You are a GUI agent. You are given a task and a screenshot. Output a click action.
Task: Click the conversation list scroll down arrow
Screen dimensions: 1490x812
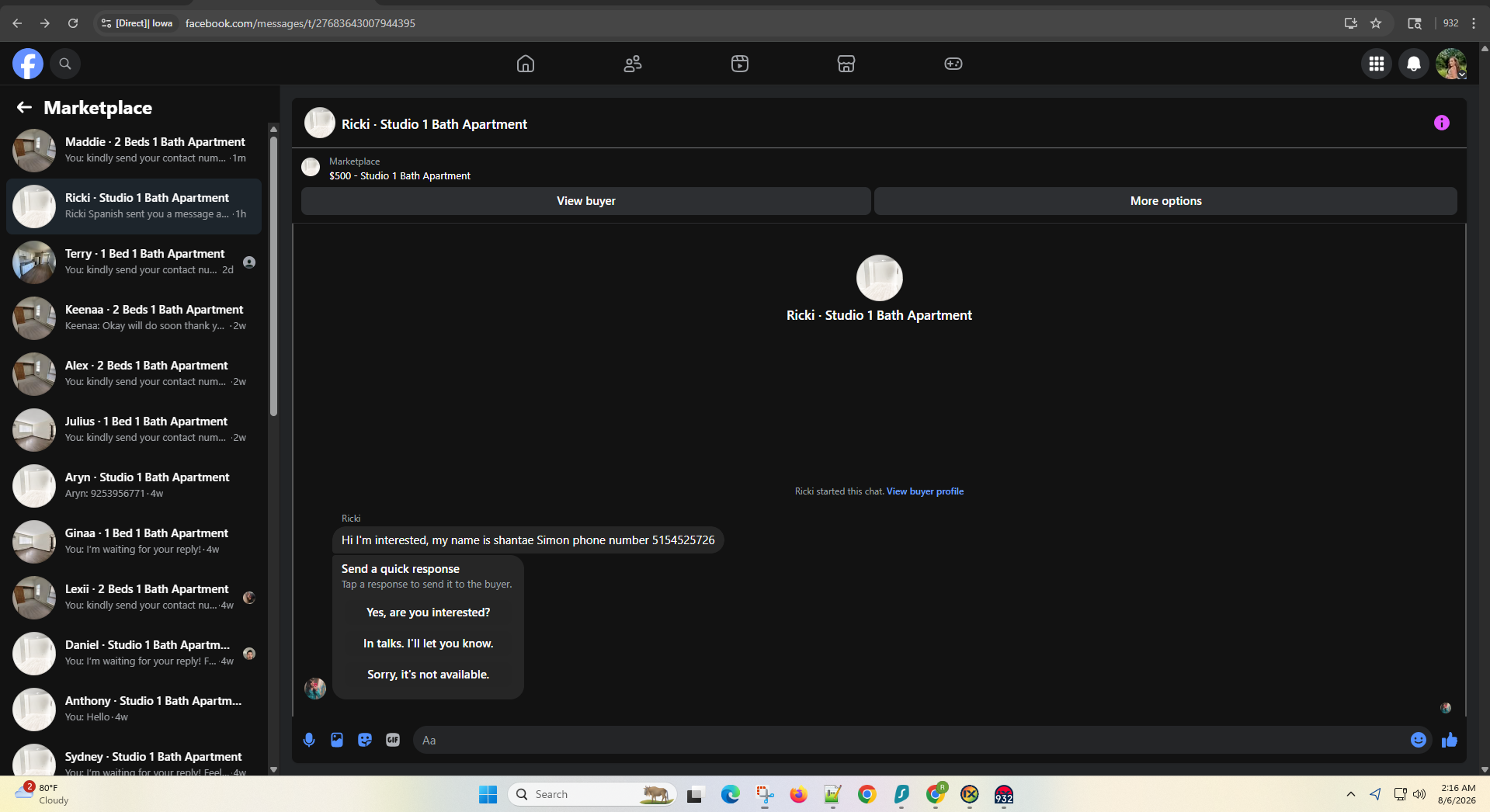273,770
